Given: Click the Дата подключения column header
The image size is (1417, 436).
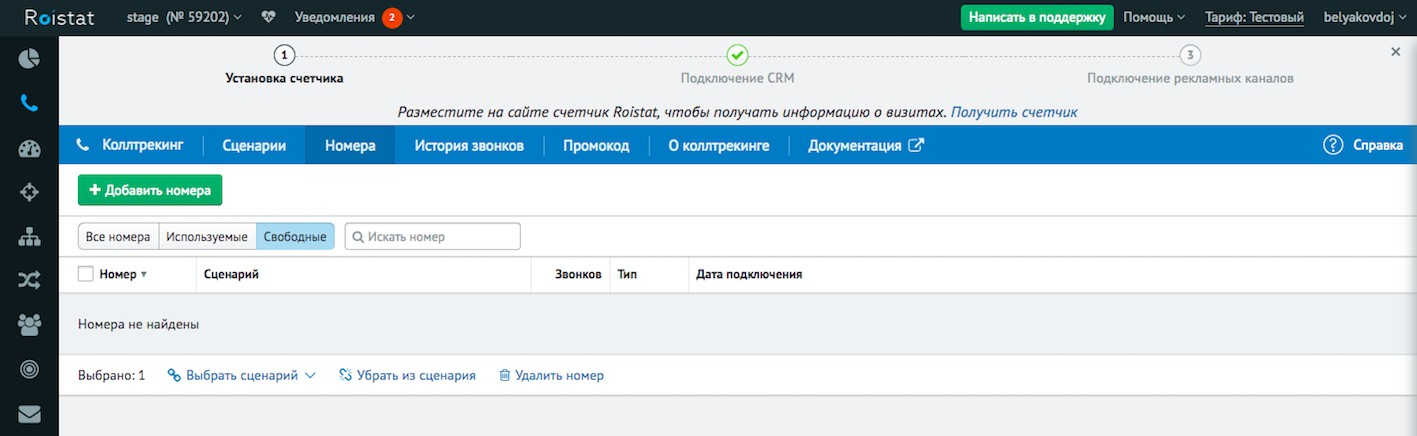Looking at the screenshot, I should (749, 274).
